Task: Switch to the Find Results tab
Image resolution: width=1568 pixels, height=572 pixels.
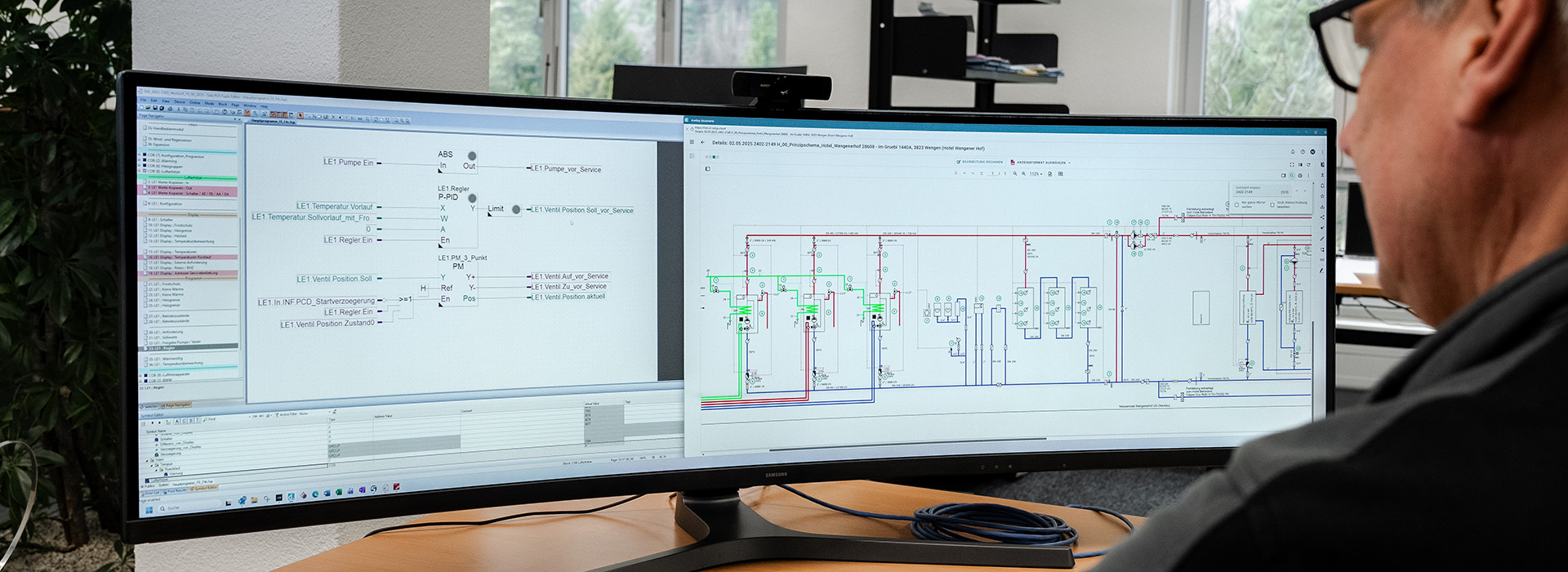Action: coord(176,491)
